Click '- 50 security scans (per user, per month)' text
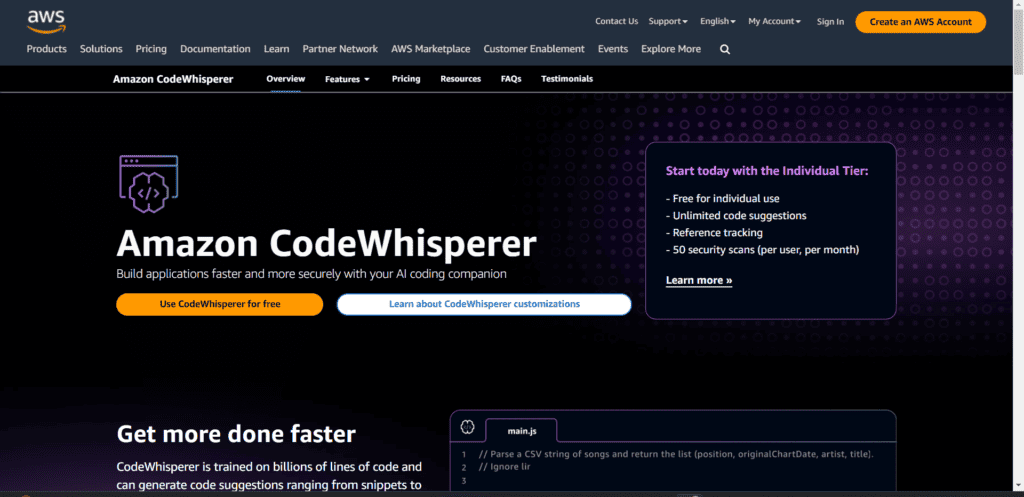This screenshot has height=497, width=1024. (762, 249)
